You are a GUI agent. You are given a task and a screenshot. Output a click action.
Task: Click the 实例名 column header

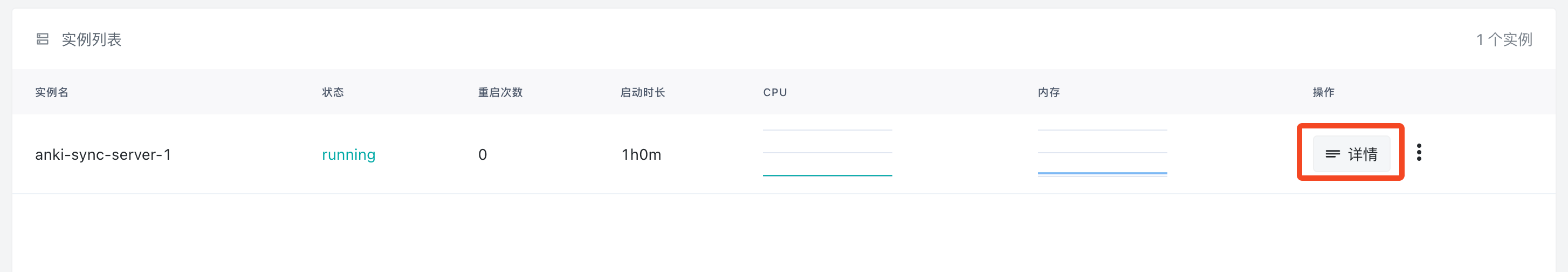coord(52,92)
